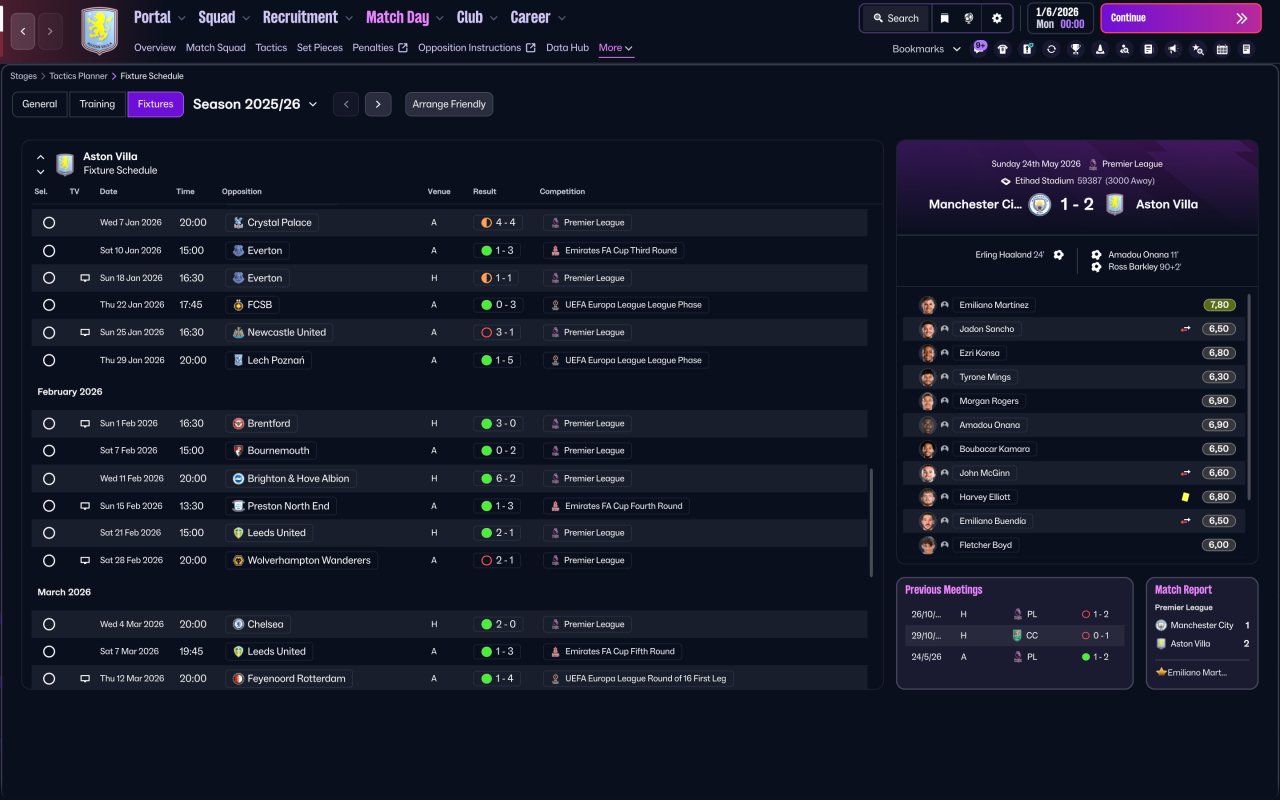Click the FCSB club badge
The image size is (1280, 800).
pyautogui.click(x=238, y=305)
